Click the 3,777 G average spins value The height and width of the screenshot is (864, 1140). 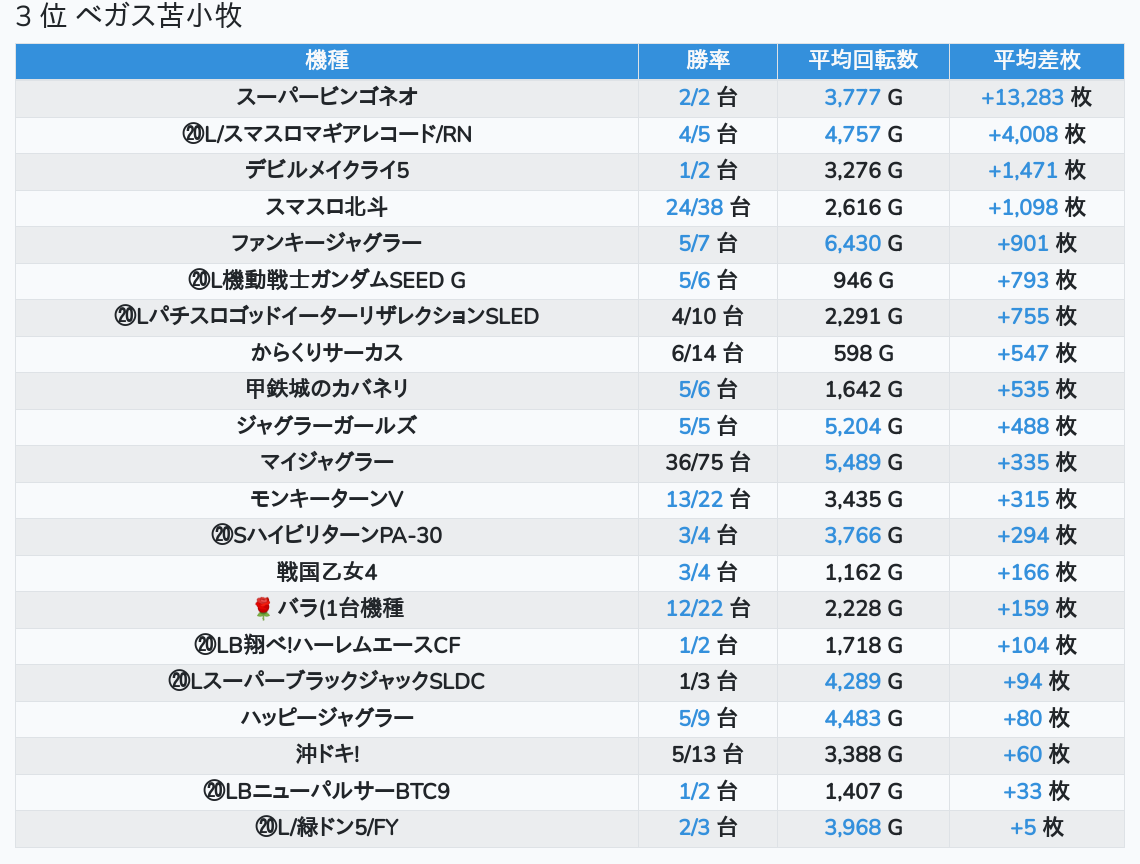pos(863,97)
